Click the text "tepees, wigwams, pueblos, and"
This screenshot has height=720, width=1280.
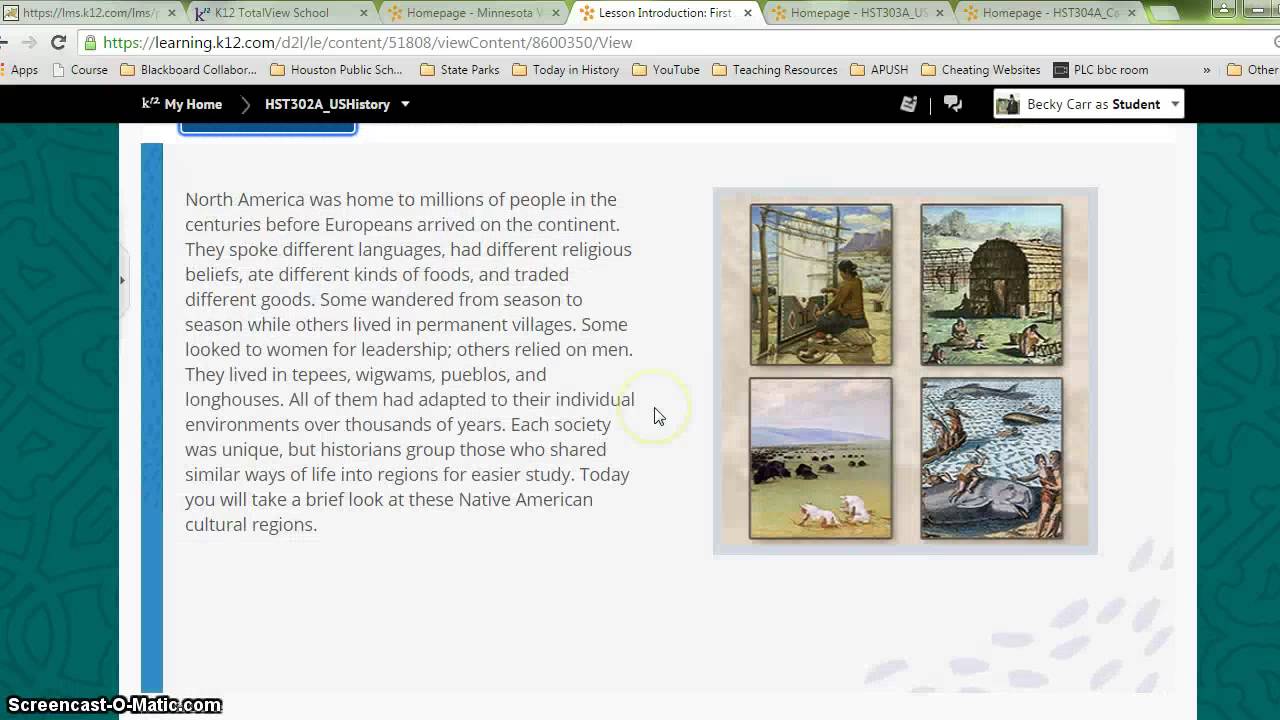click(x=419, y=374)
